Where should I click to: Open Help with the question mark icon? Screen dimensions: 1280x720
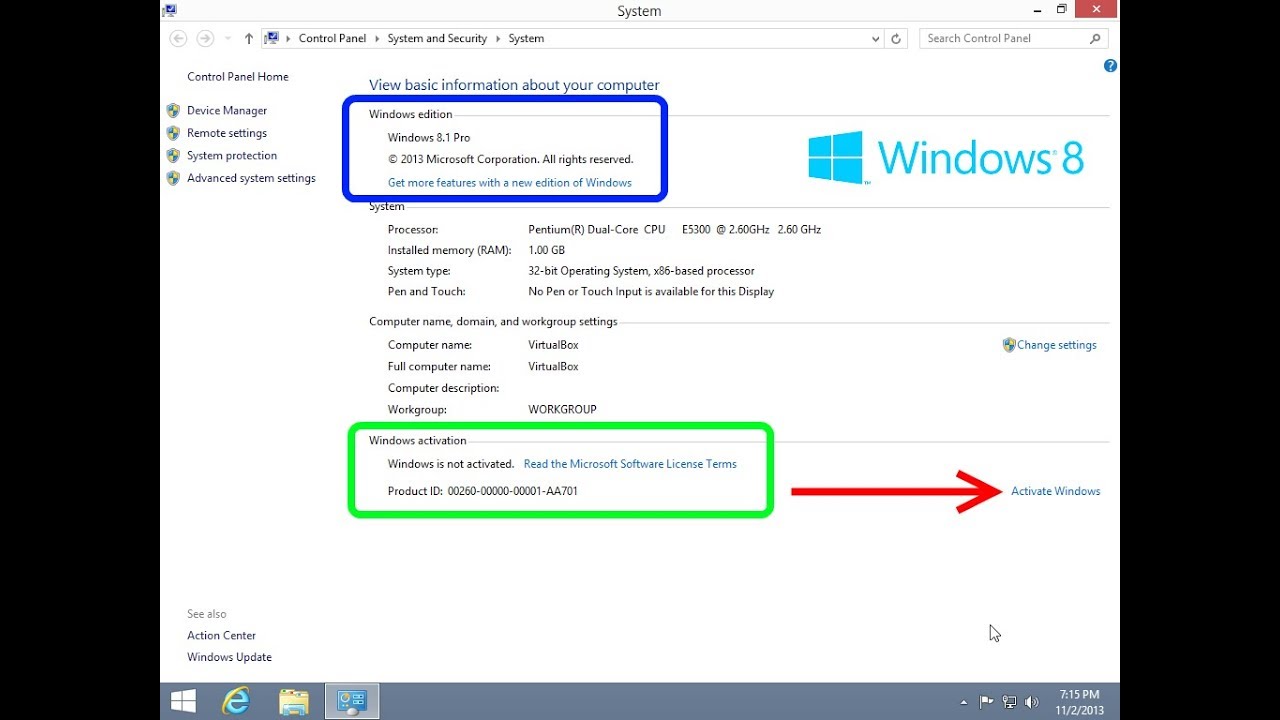[x=1110, y=66]
